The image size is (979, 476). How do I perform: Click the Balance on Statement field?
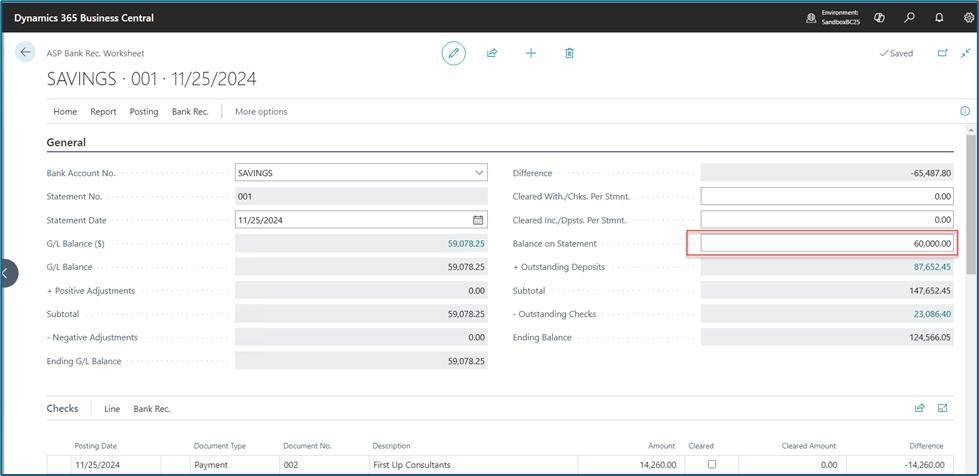pos(827,244)
